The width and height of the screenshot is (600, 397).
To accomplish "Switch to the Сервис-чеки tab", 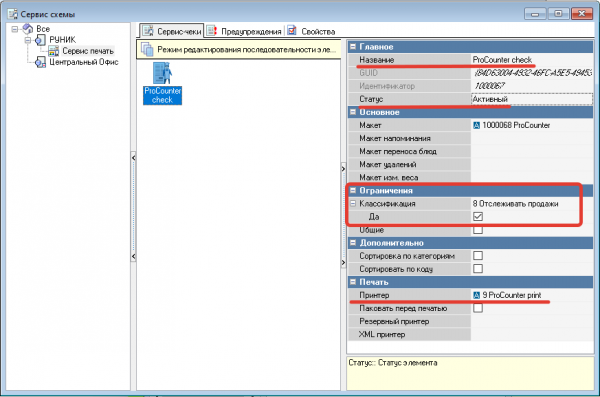I will [171, 31].
